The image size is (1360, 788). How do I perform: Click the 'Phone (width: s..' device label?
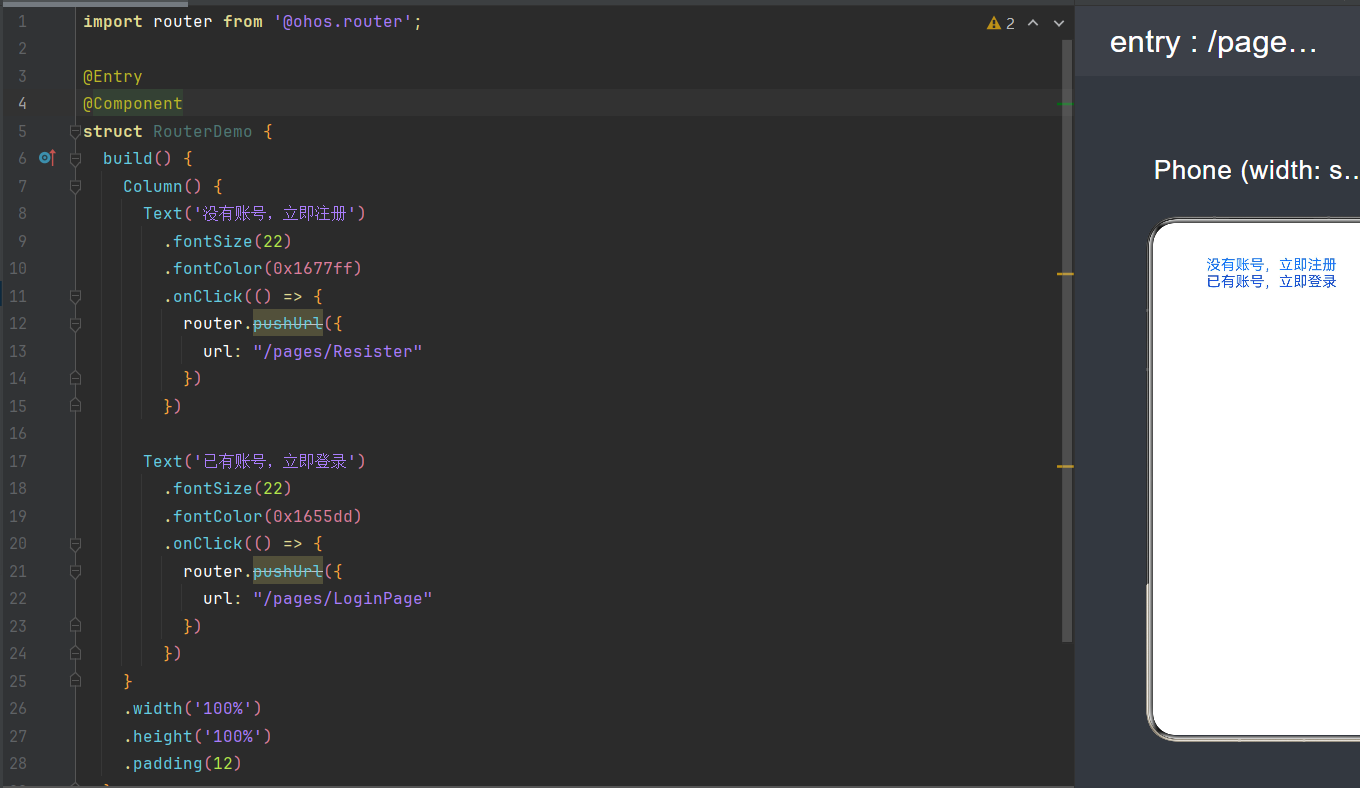pyautogui.click(x=1256, y=170)
